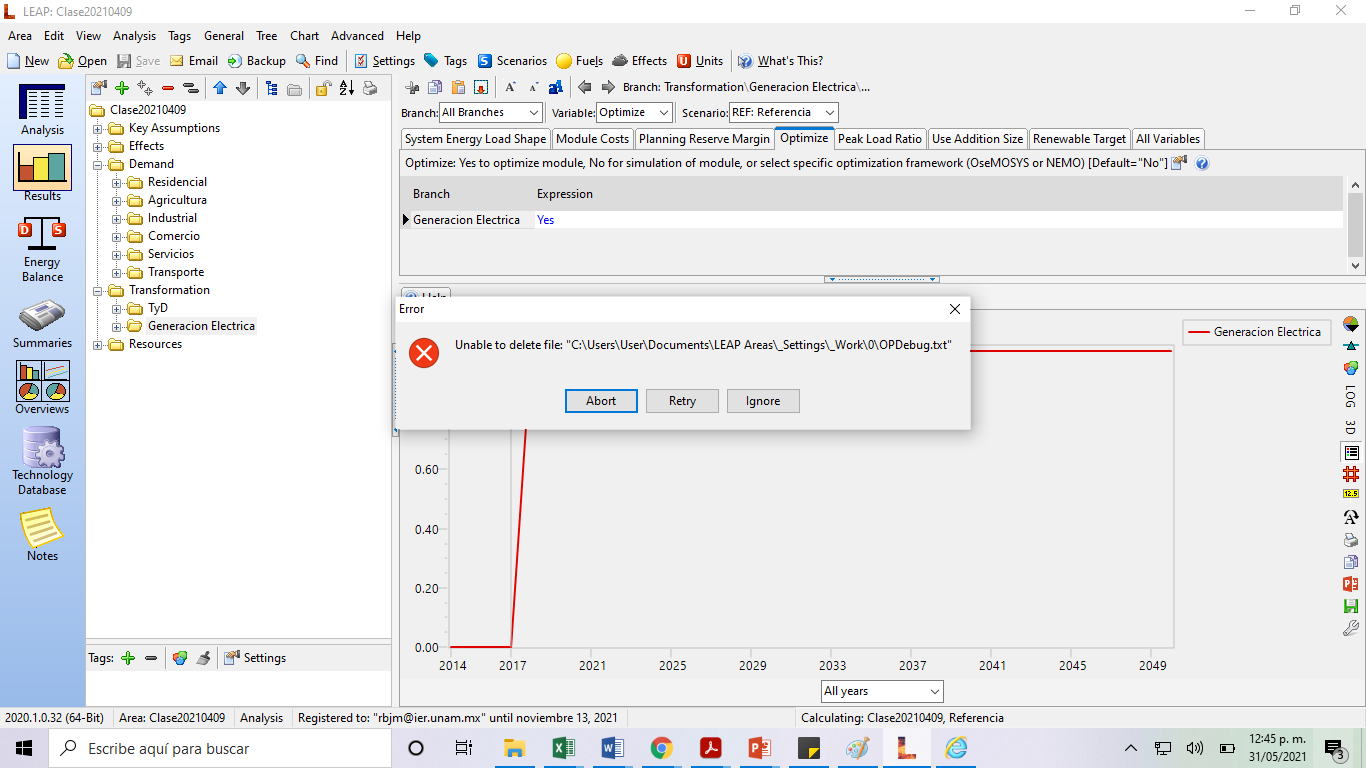Expand the Residencial branch
Screen dimensions: 1366x768
pyautogui.click(x=117, y=182)
